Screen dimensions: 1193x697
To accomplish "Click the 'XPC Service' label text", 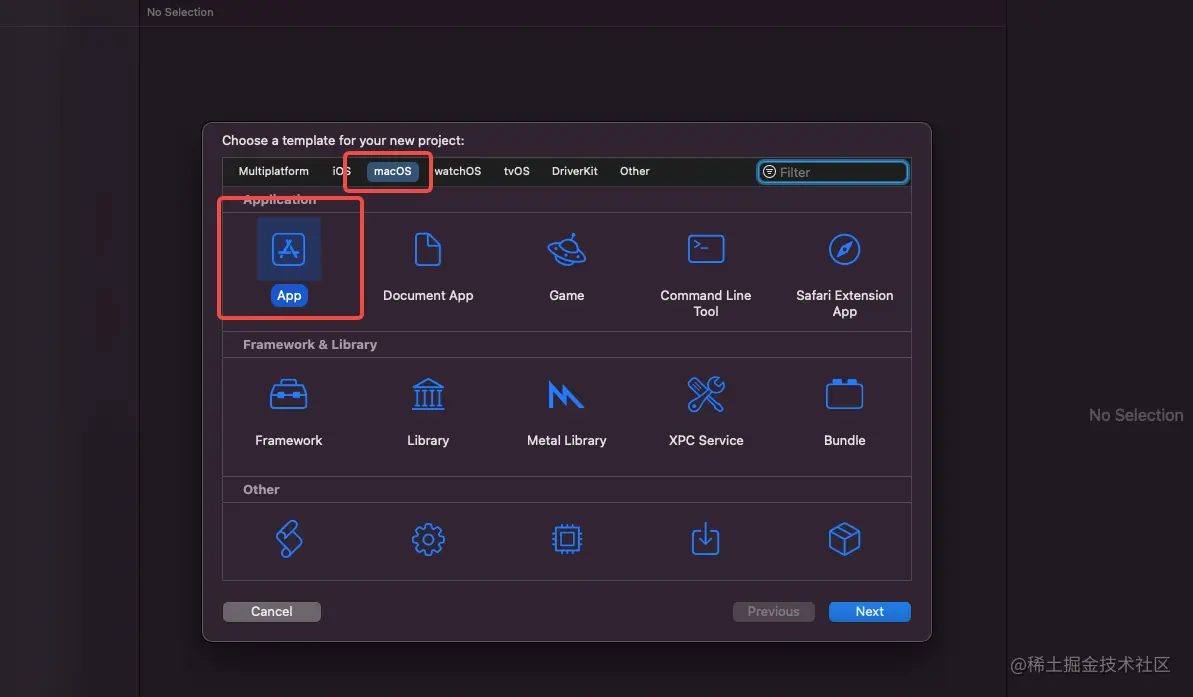I will click(x=705, y=441).
